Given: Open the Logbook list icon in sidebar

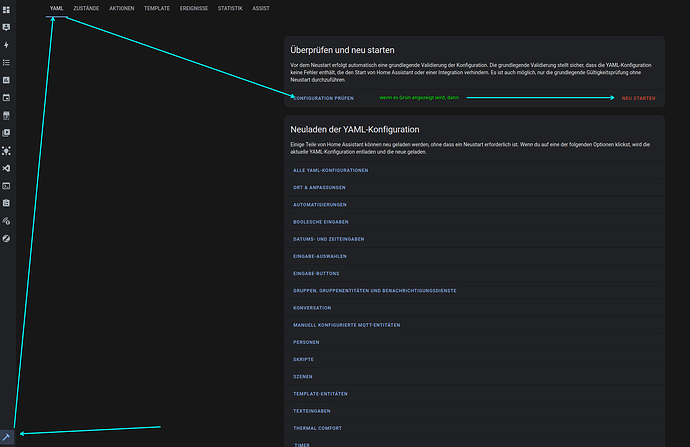Looking at the screenshot, I should click(x=6, y=62).
